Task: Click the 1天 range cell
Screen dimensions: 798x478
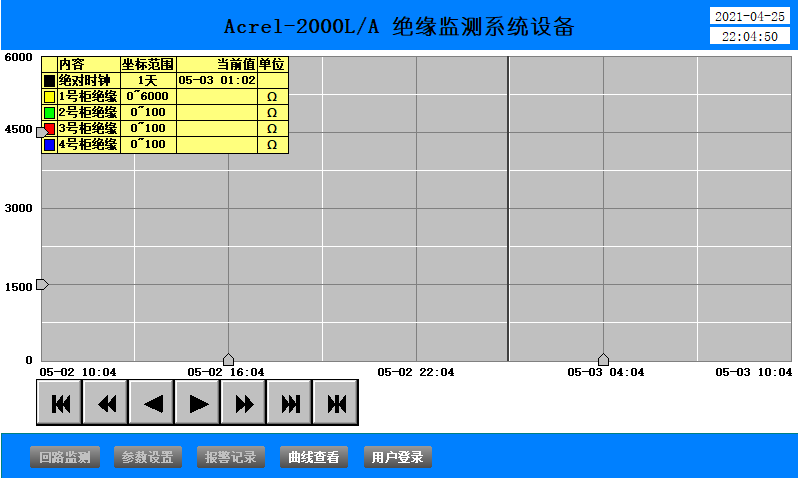Action: [x=148, y=80]
